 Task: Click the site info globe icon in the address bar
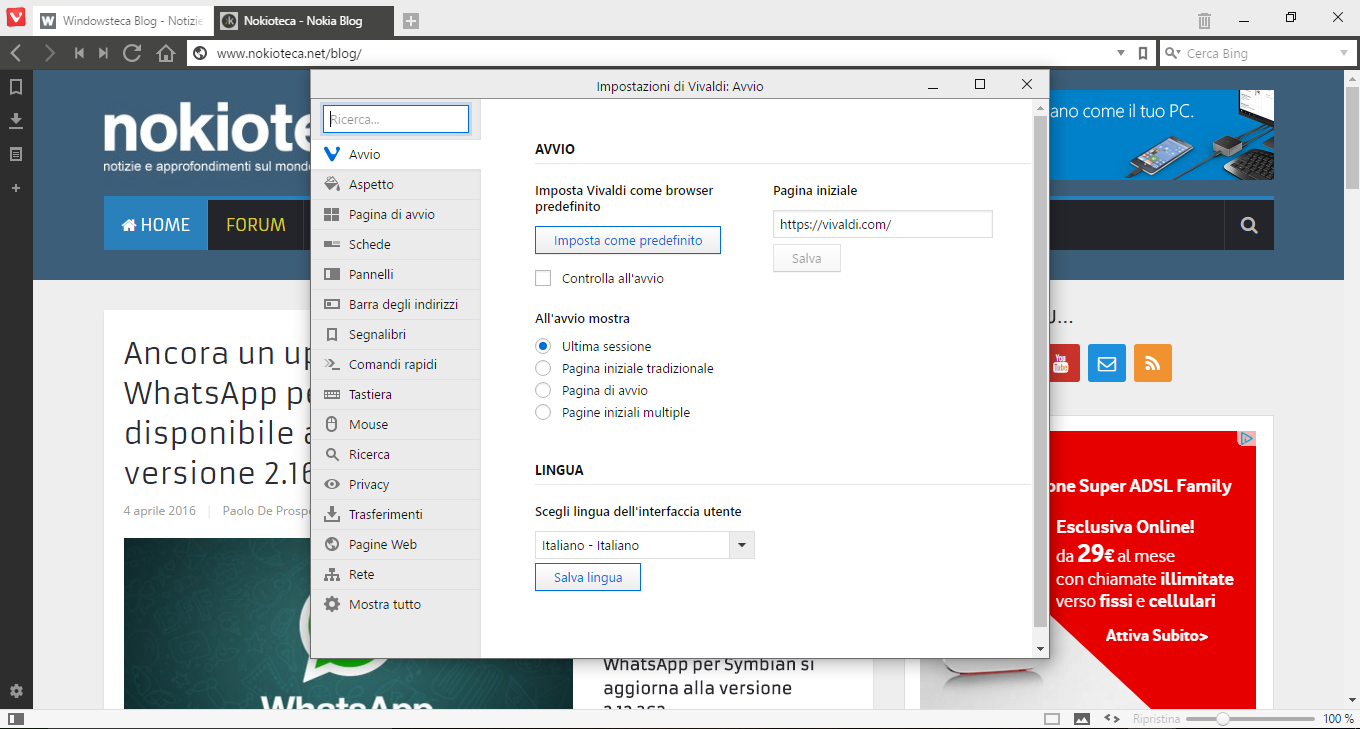click(x=200, y=53)
